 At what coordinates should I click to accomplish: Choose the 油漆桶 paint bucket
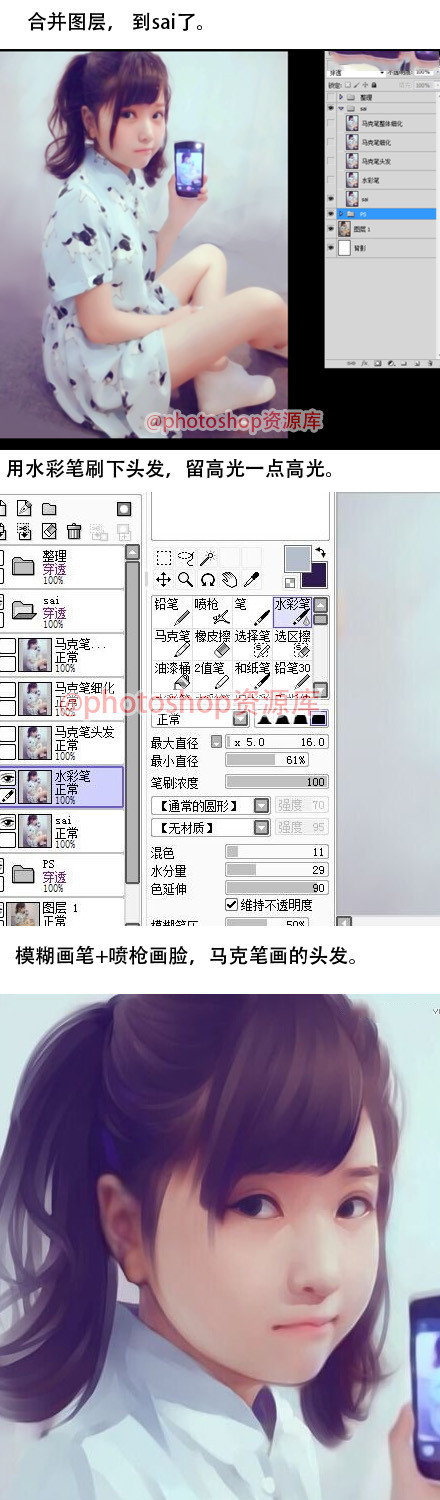click(x=172, y=674)
